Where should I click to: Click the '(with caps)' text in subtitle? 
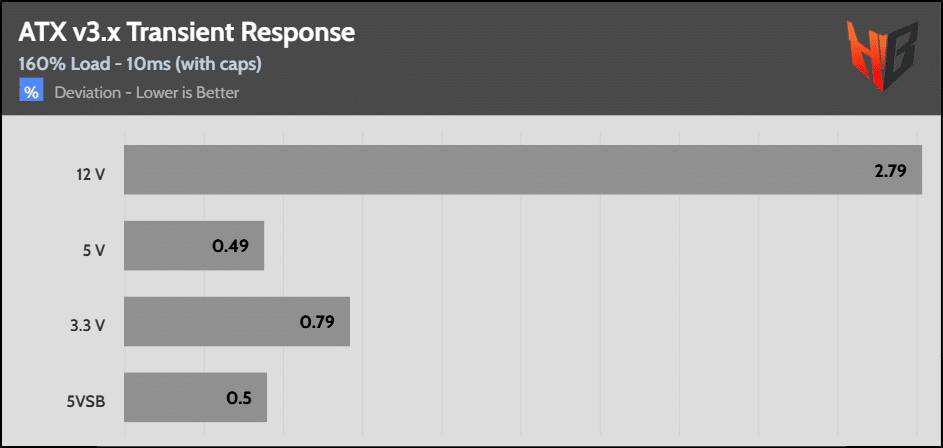218,64
